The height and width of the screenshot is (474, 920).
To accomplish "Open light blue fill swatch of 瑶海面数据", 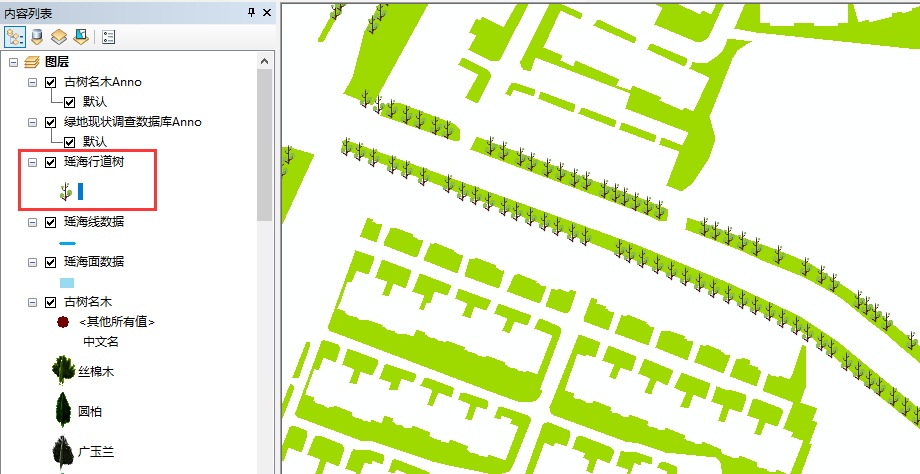I will [x=67, y=283].
